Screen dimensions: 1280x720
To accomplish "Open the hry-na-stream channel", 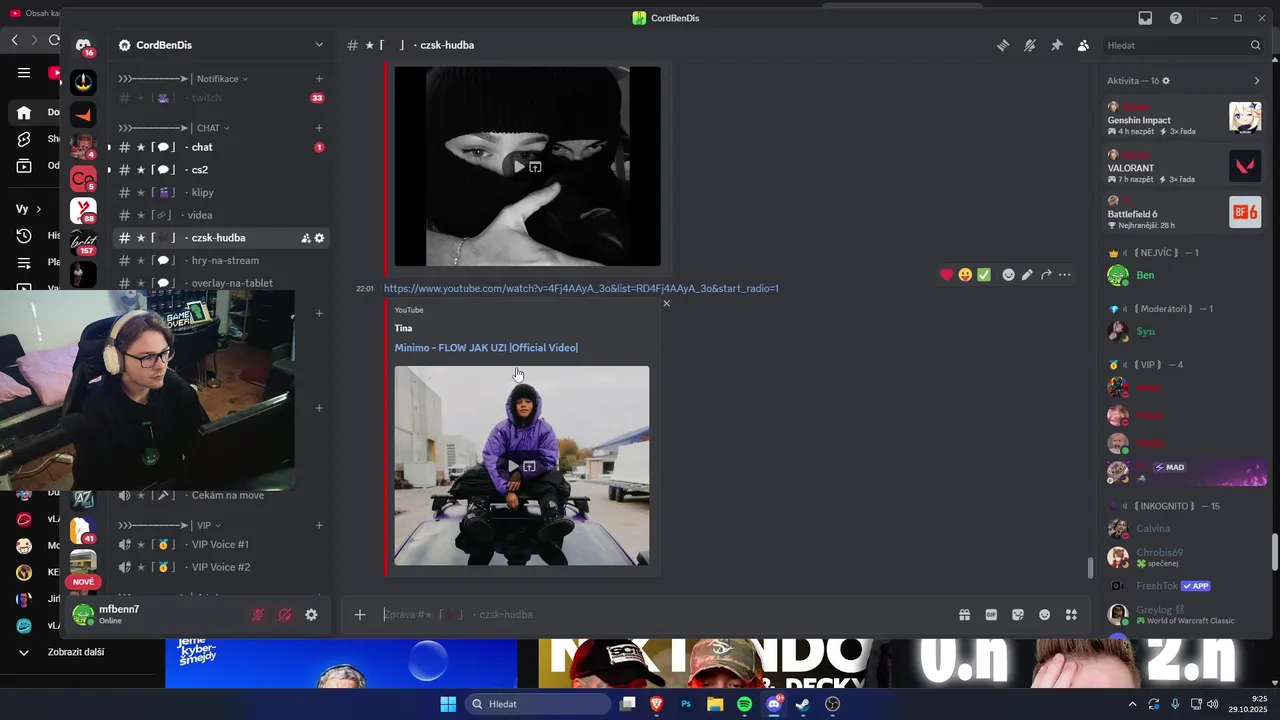I will 221,260.
